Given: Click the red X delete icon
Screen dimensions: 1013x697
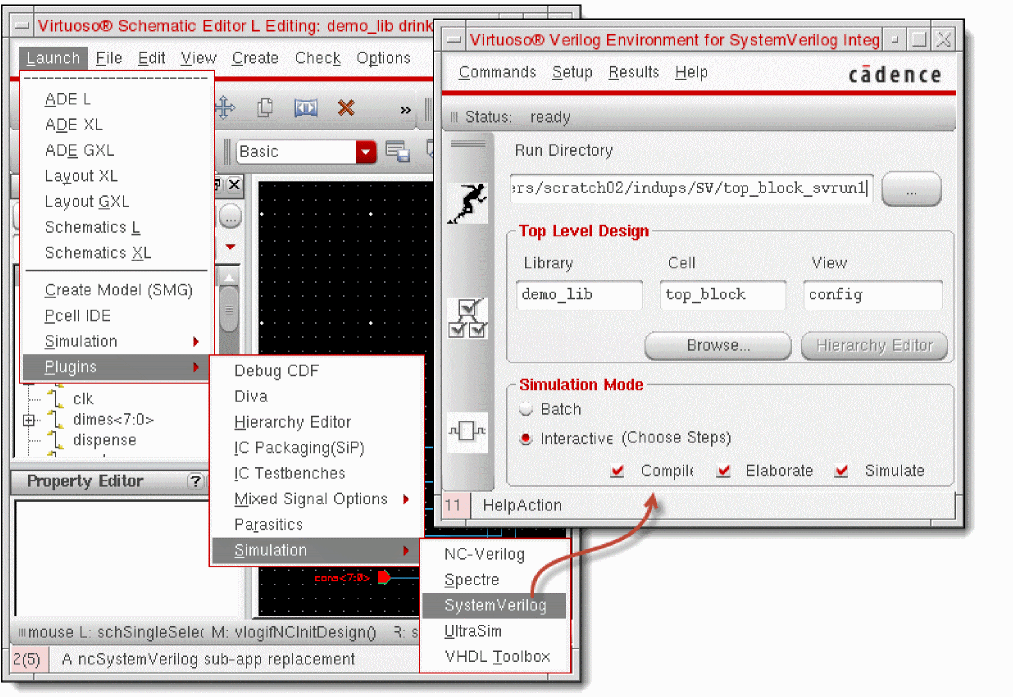Looking at the screenshot, I should (346, 108).
